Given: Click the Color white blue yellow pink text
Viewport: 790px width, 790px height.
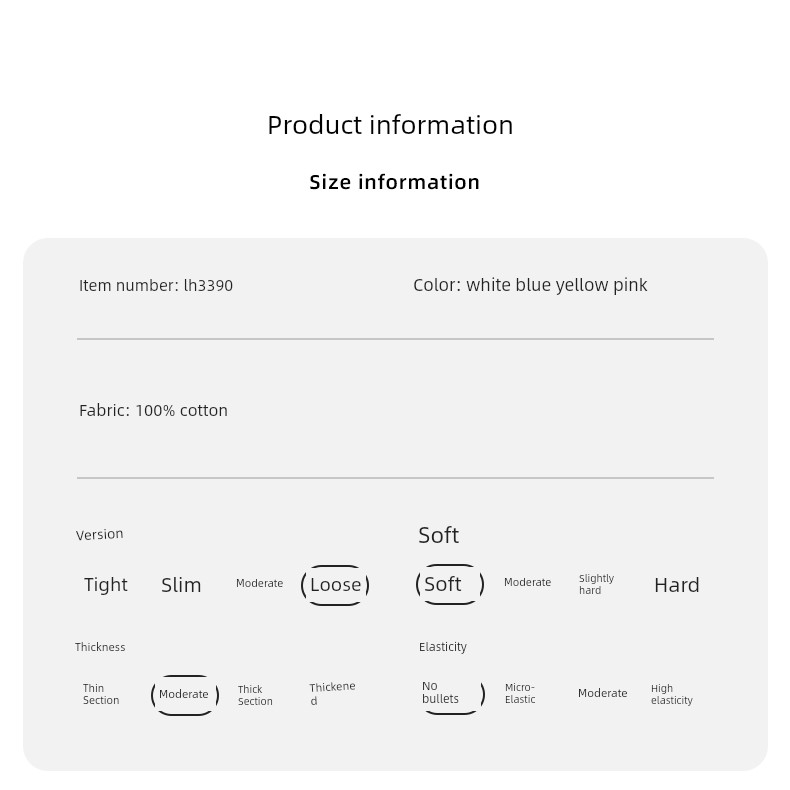Looking at the screenshot, I should coord(530,285).
